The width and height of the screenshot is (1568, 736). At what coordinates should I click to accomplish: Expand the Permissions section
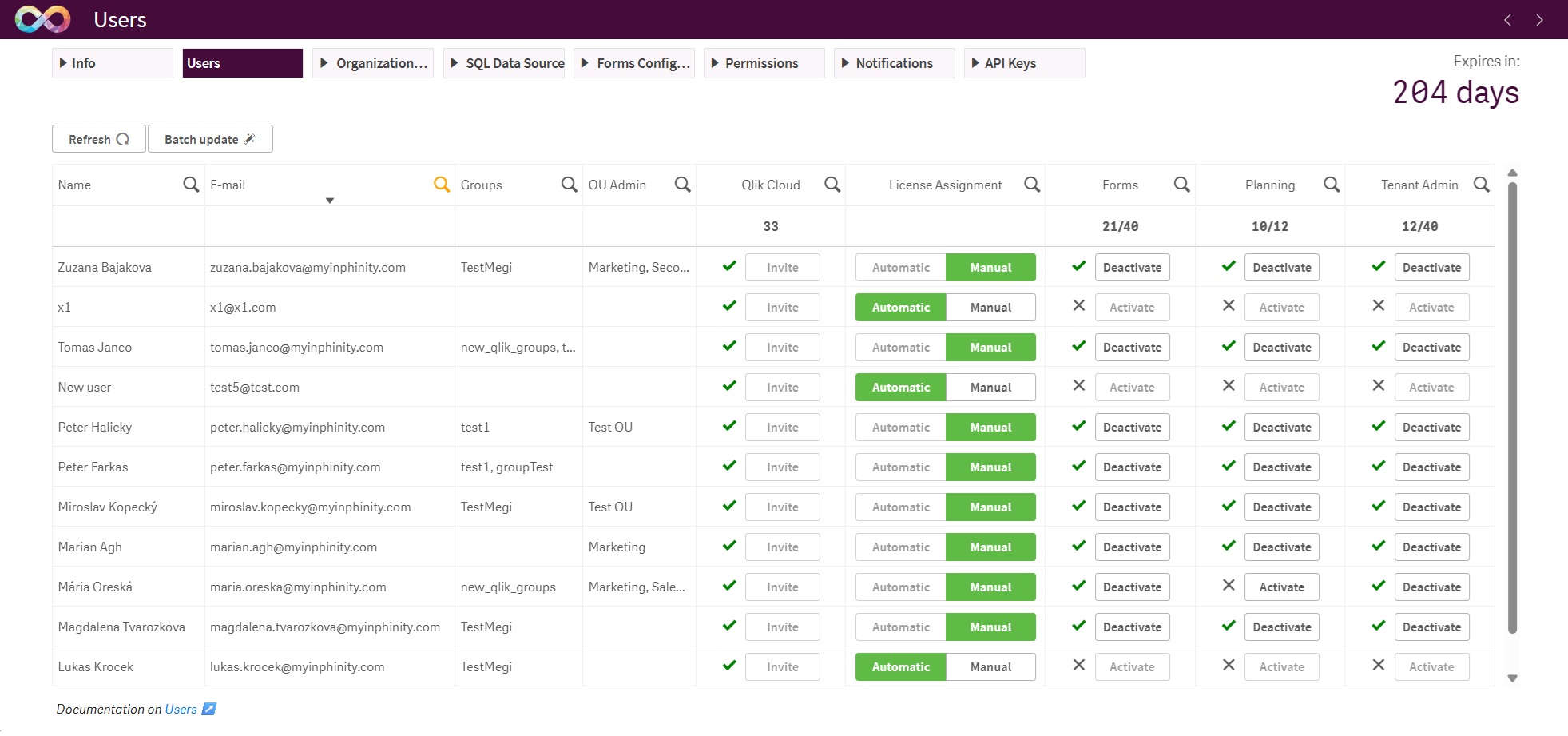764,63
